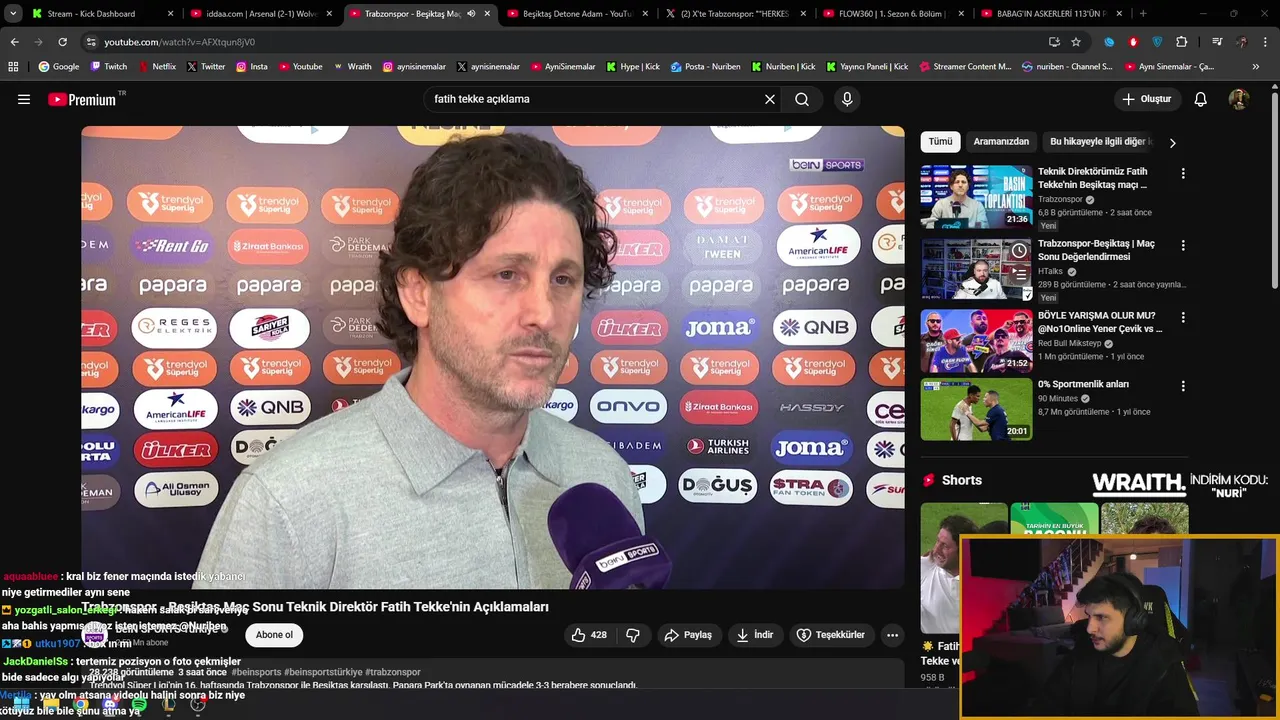
Task: Select the 'Tümü' filter chip
Action: click(941, 142)
